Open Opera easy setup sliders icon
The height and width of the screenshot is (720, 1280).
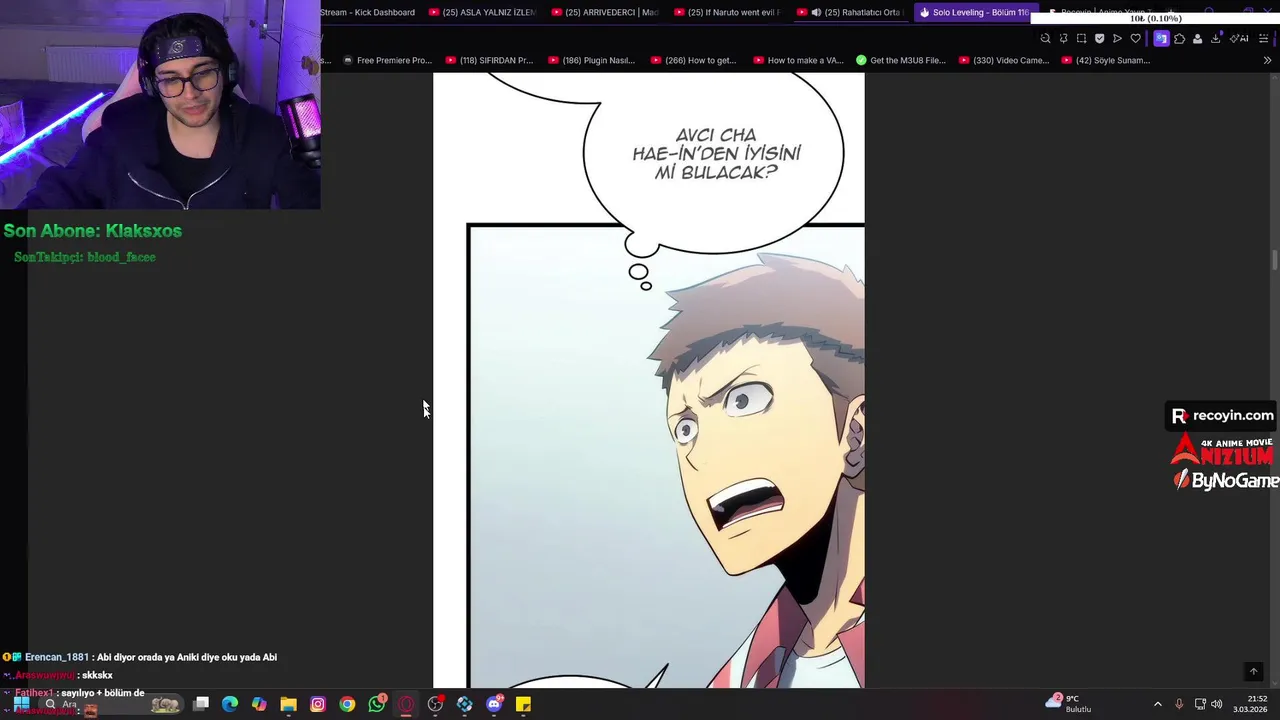pos(1263,38)
